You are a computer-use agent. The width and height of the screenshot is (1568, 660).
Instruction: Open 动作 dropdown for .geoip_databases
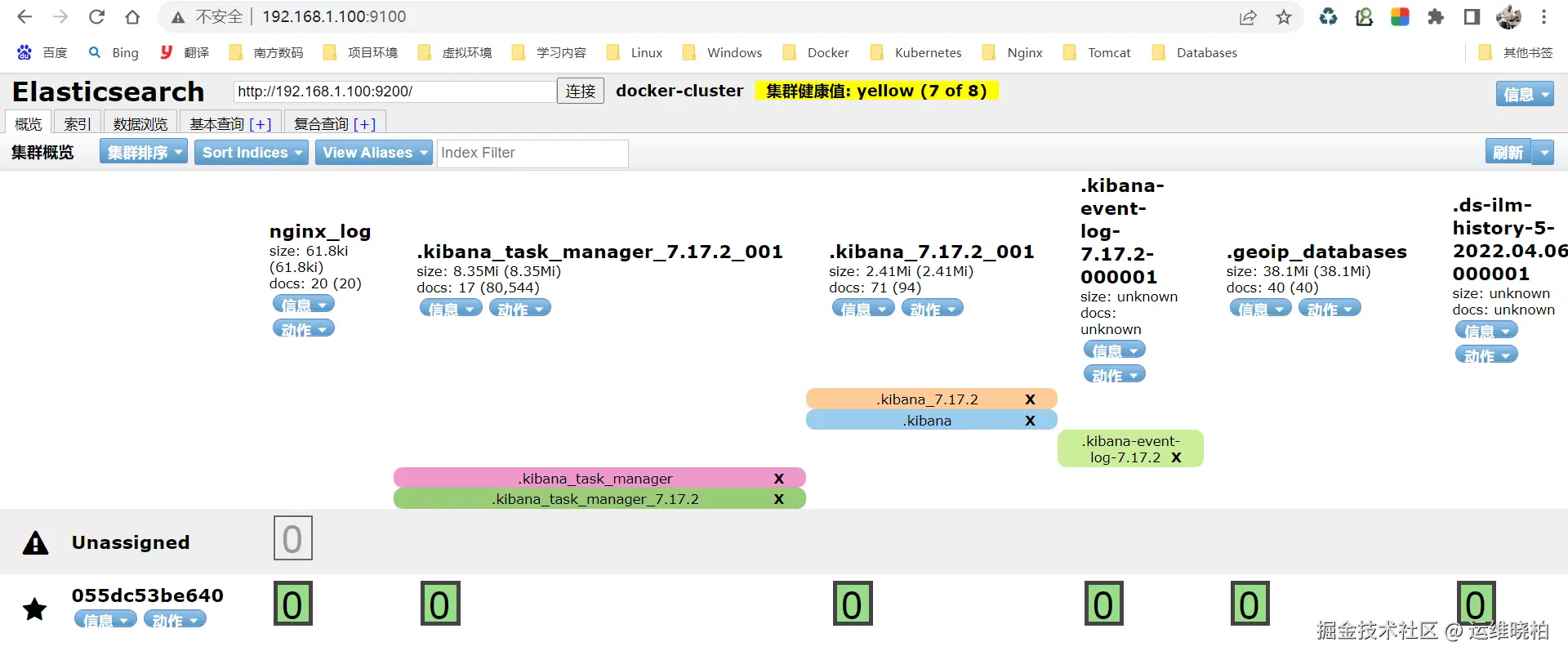pos(1330,309)
